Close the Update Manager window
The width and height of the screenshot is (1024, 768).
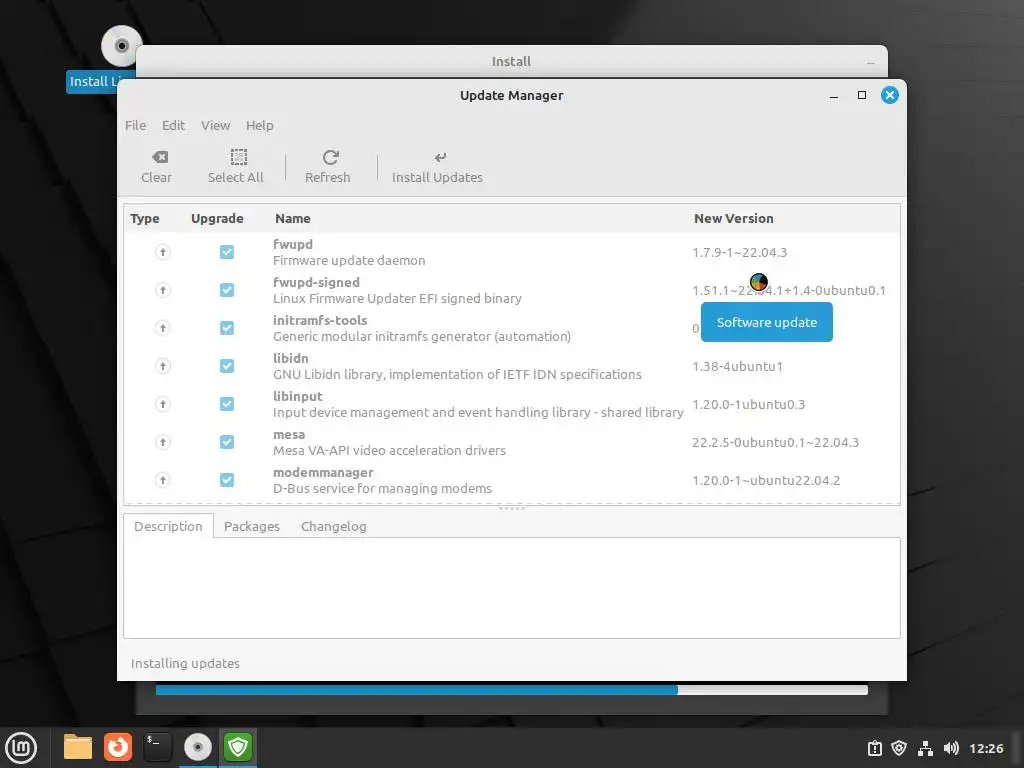point(889,95)
